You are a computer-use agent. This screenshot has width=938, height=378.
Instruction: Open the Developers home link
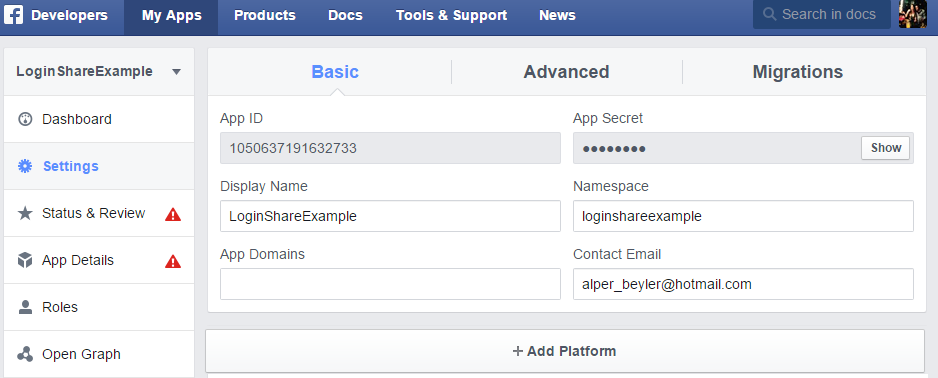click(69, 15)
